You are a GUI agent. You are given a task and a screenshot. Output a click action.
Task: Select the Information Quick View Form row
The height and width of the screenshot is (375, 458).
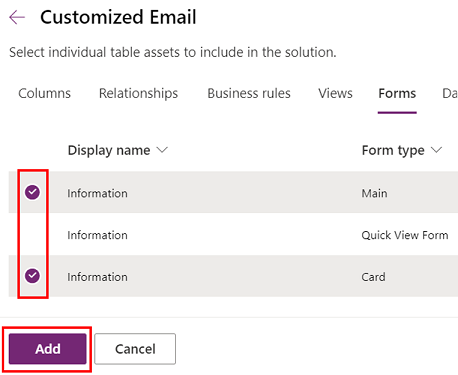point(233,234)
